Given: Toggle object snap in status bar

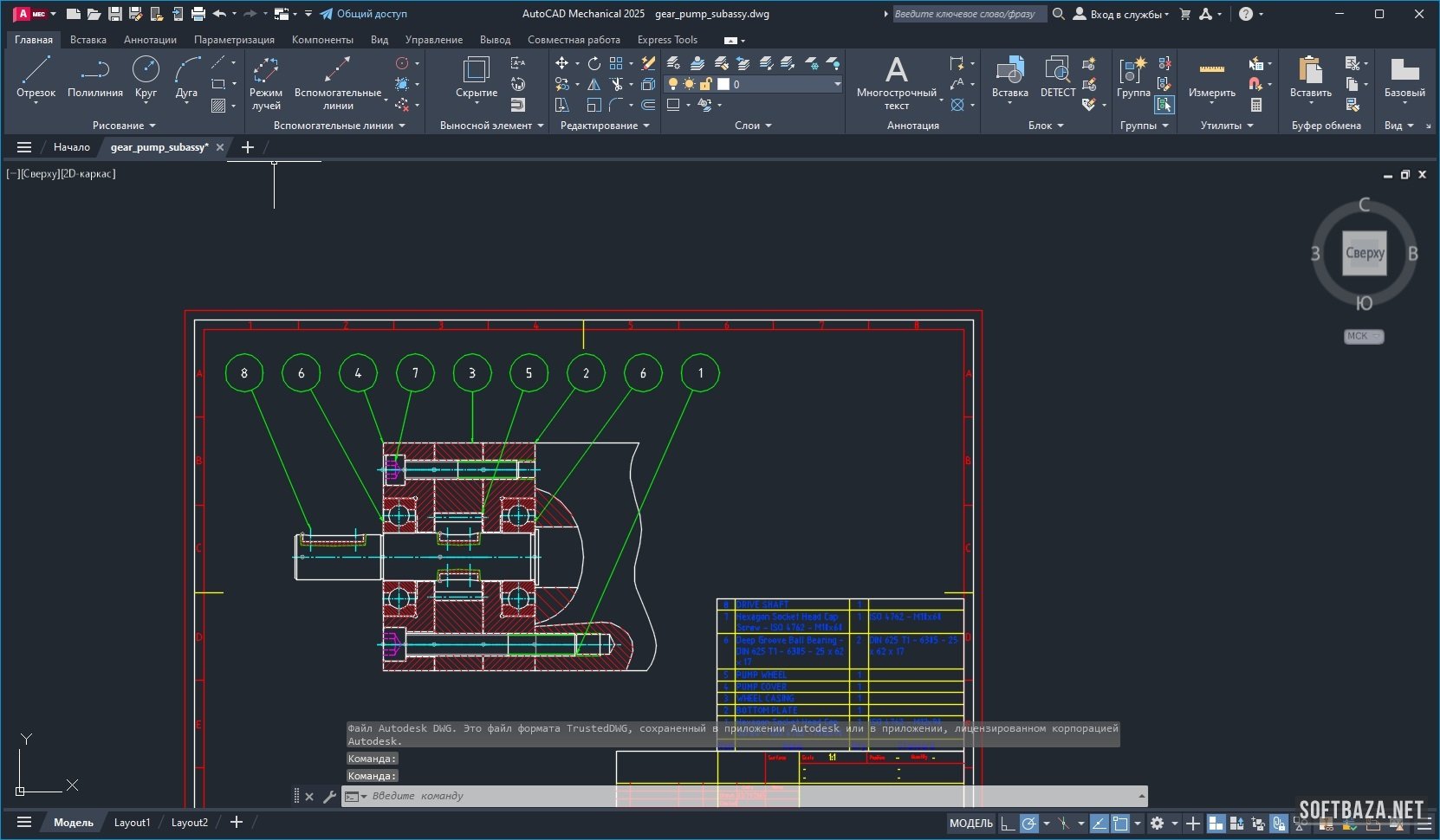Looking at the screenshot, I should [x=1121, y=824].
